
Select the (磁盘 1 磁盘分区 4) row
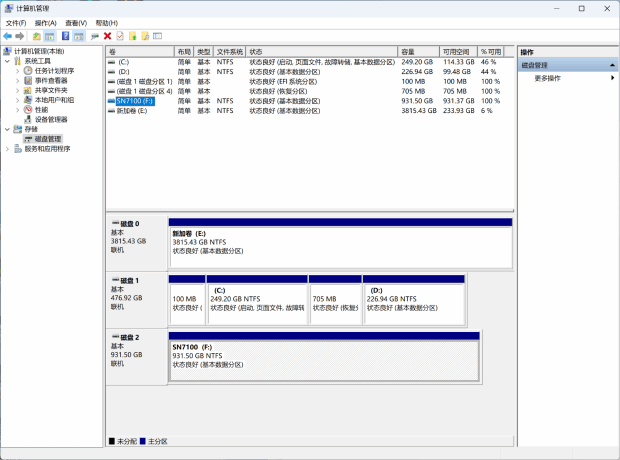(310, 91)
